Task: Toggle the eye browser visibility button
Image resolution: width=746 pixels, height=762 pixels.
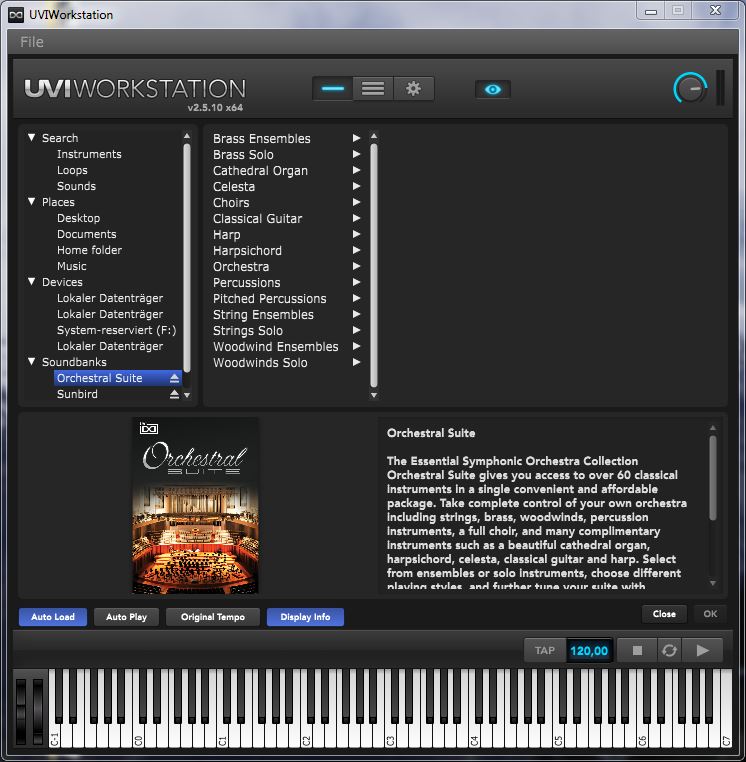Action: 492,89
